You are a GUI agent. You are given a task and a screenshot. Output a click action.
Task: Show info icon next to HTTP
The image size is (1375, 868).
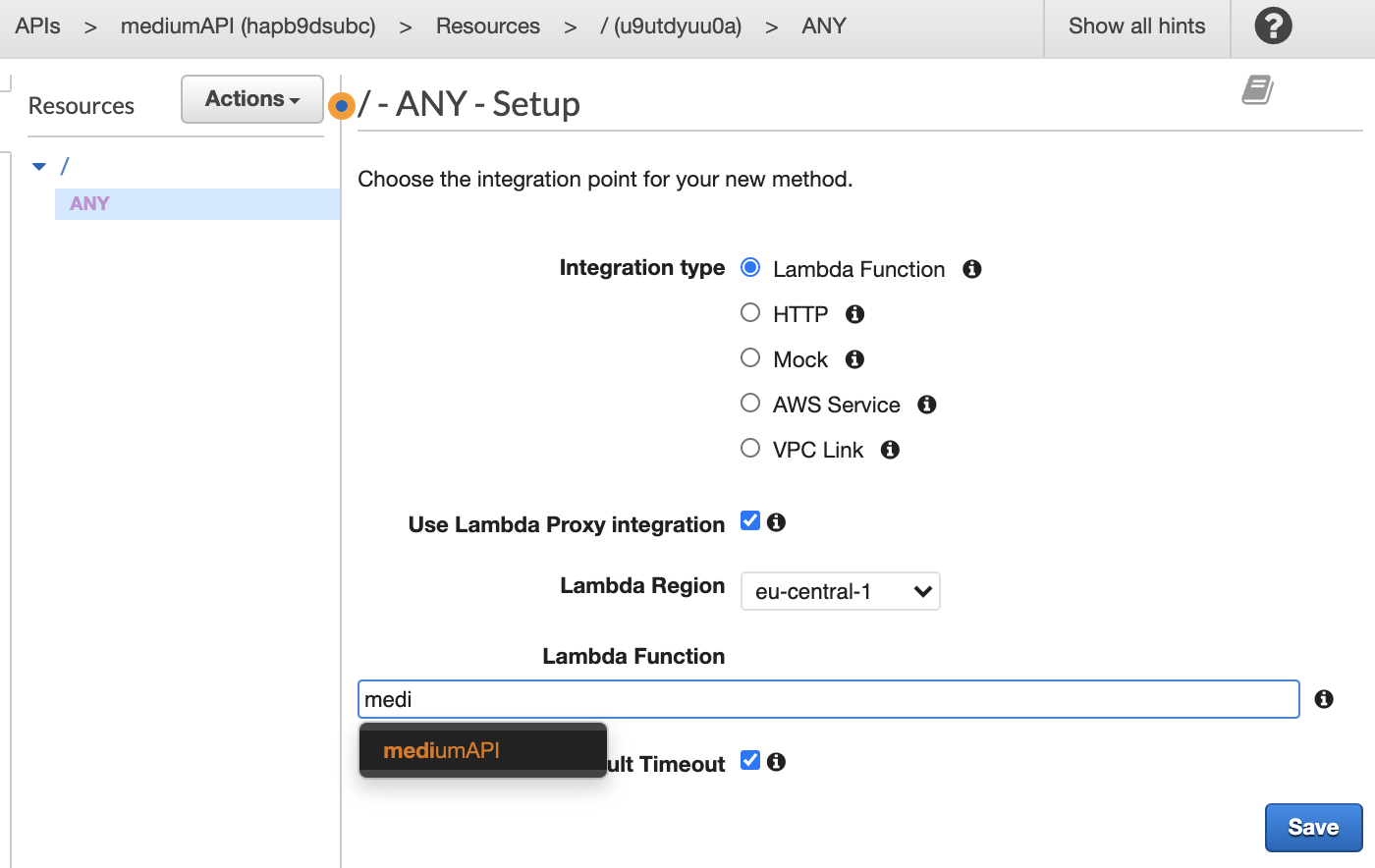pyautogui.click(x=855, y=314)
